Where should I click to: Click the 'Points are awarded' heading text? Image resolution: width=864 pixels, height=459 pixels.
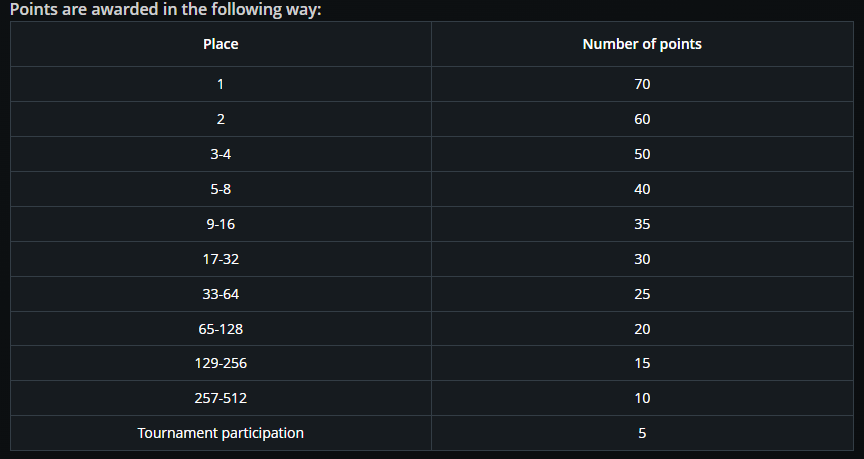click(165, 9)
